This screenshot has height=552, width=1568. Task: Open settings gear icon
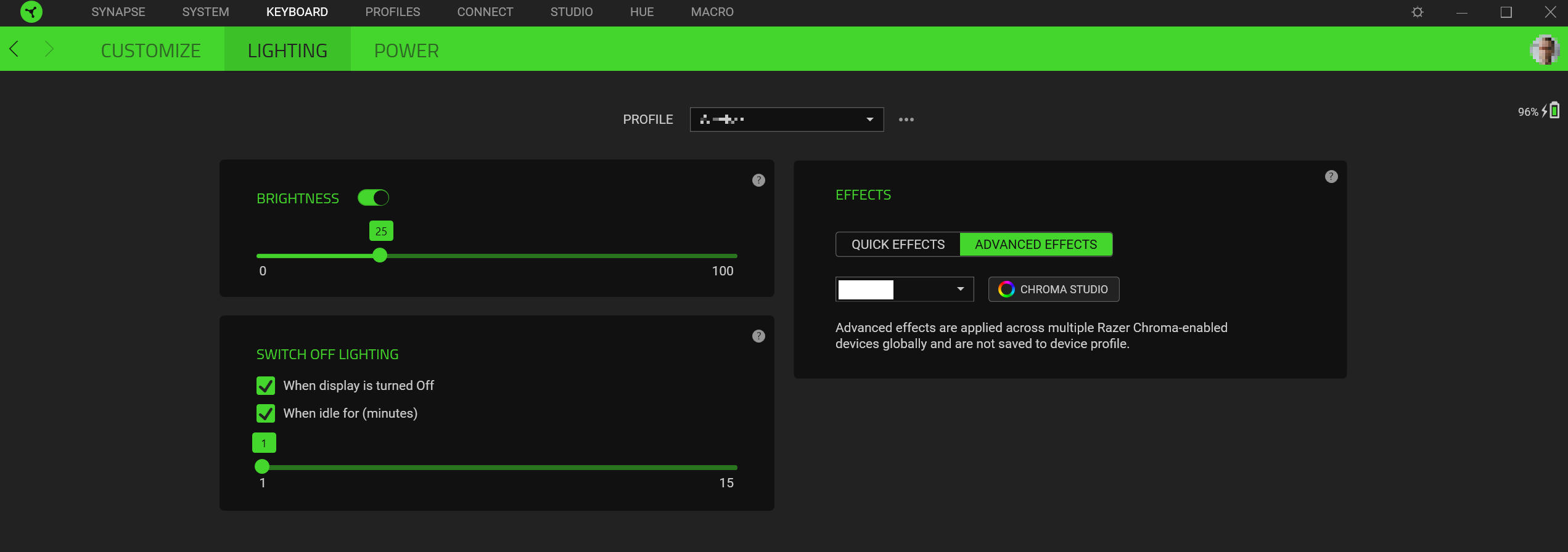pyautogui.click(x=1418, y=12)
